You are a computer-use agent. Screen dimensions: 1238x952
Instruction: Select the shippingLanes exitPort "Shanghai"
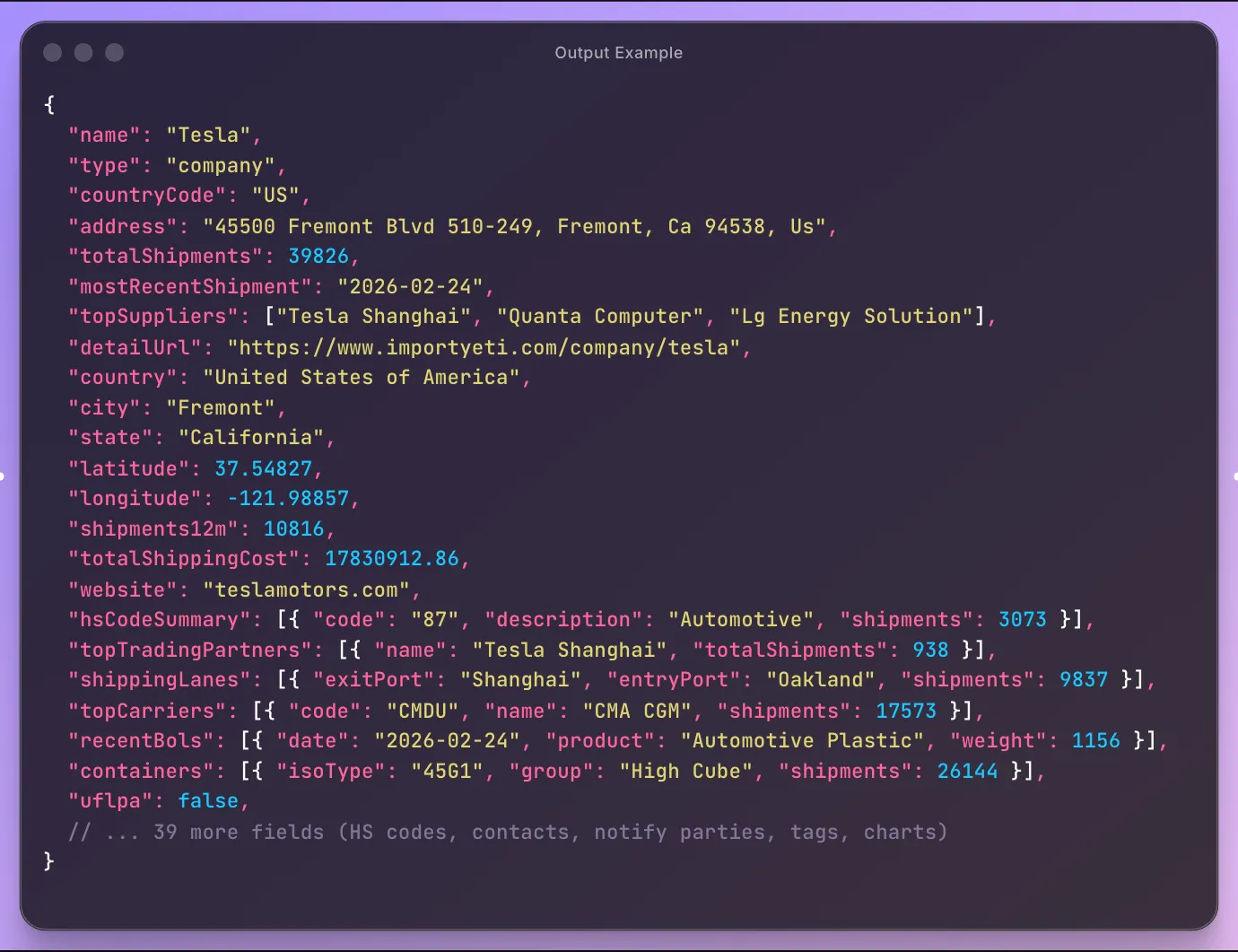521,679
